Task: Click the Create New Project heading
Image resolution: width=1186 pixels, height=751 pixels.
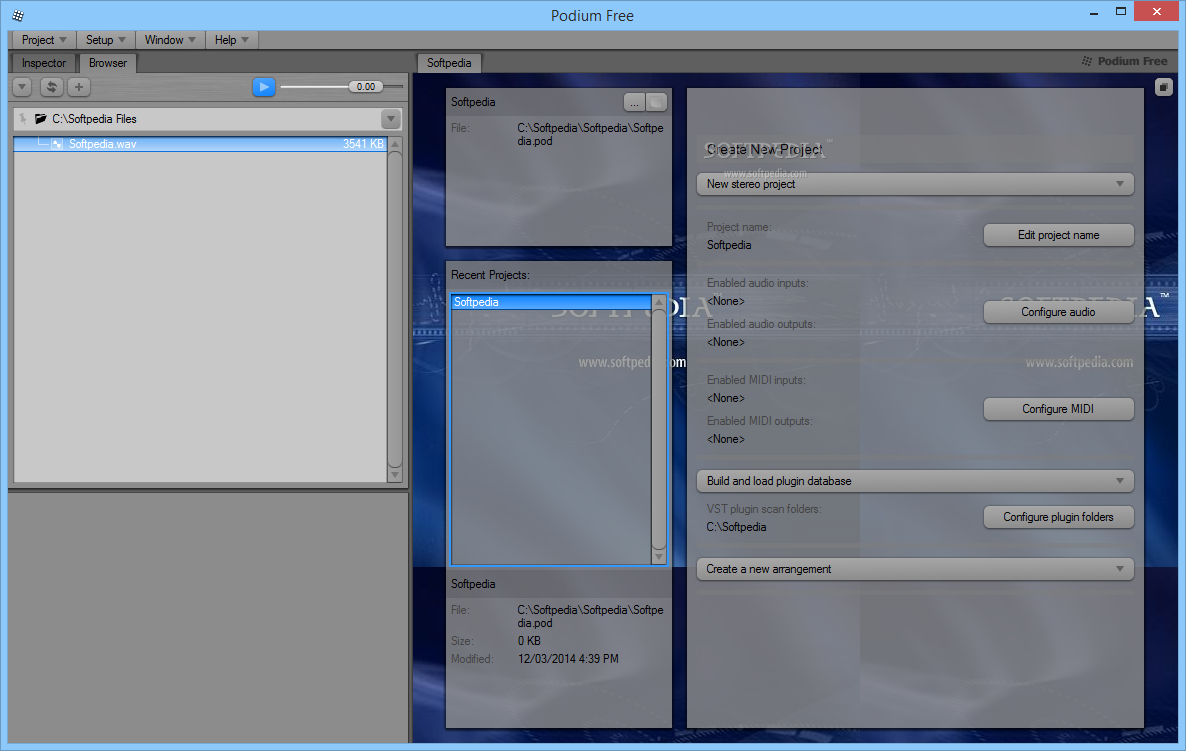Action: (765, 150)
